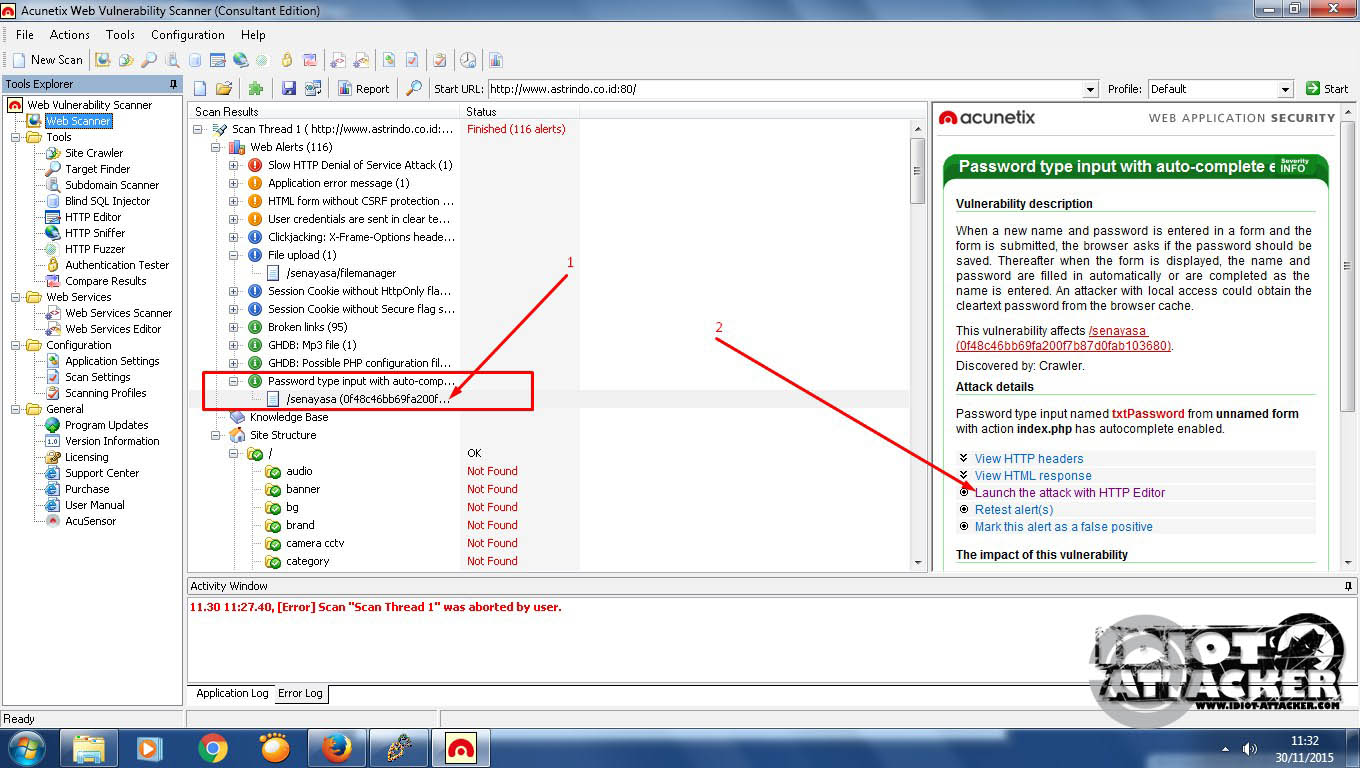Image resolution: width=1360 pixels, height=768 pixels.
Task: Click open-folder icon in scan toolbar
Action: point(224,89)
